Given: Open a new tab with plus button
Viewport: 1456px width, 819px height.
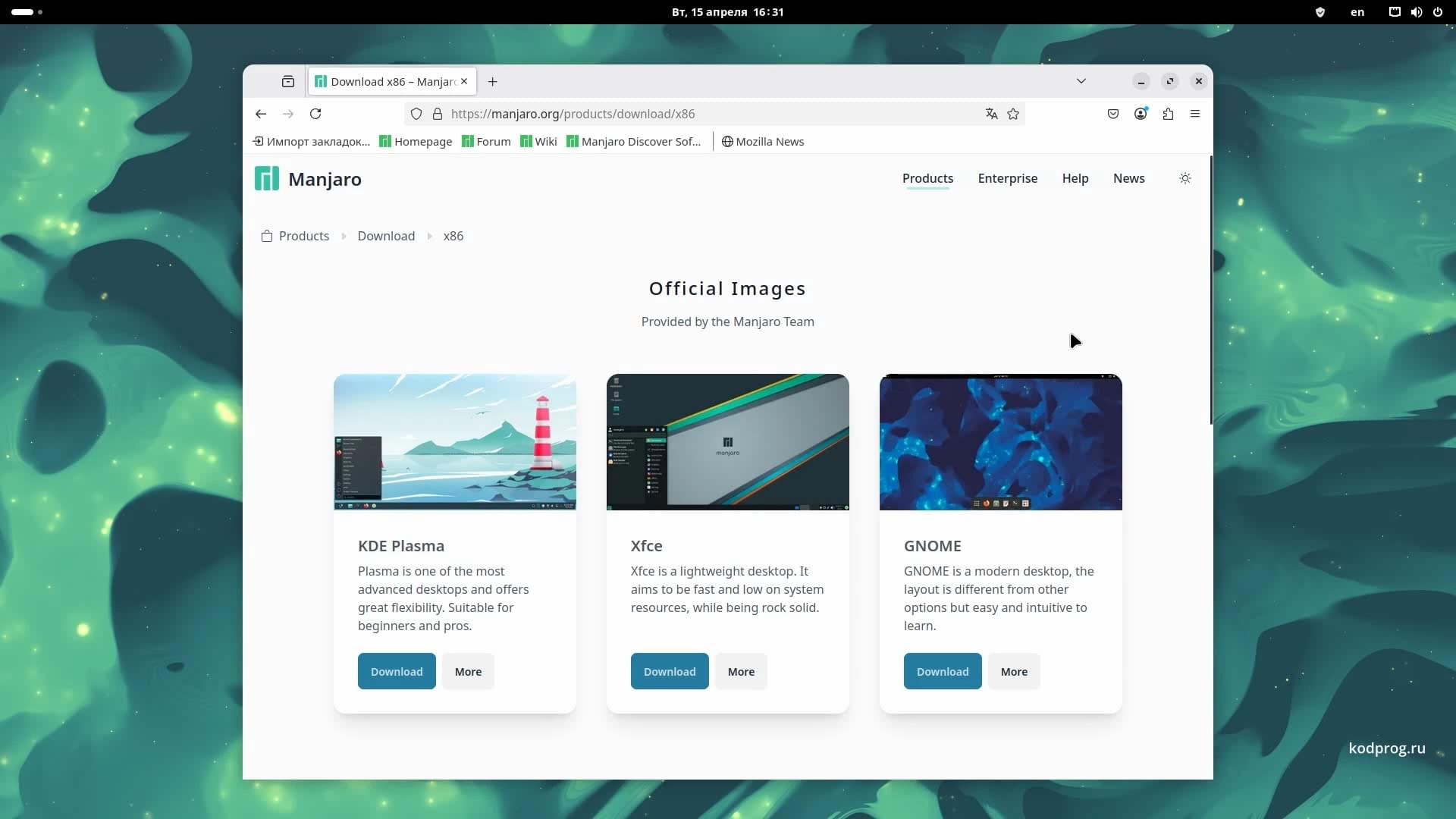Looking at the screenshot, I should pos(493,81).
